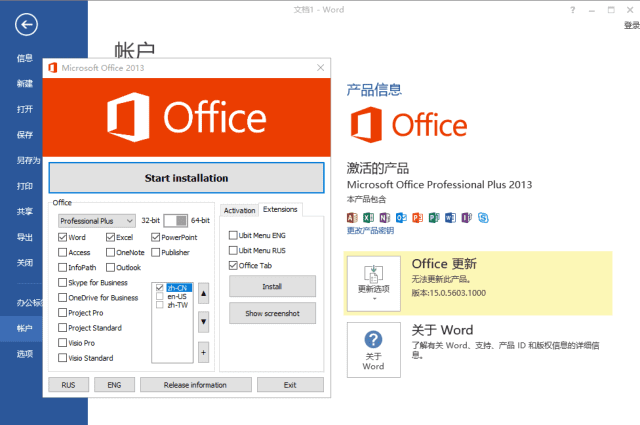
Task: Select 打印 in Word sidebar
Action: [25, 186]
